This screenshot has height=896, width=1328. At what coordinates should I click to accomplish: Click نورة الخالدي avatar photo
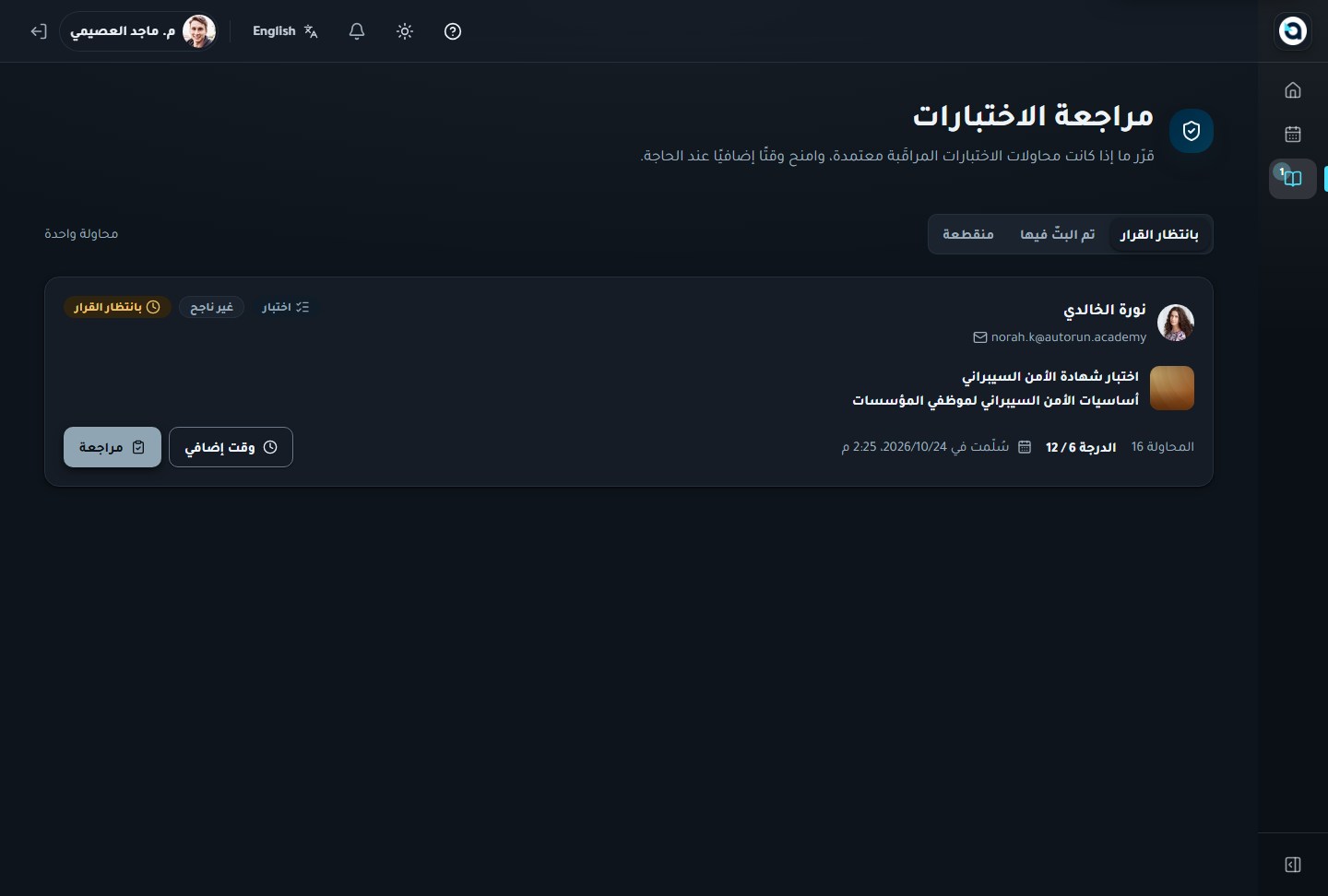coord(1176,323)
